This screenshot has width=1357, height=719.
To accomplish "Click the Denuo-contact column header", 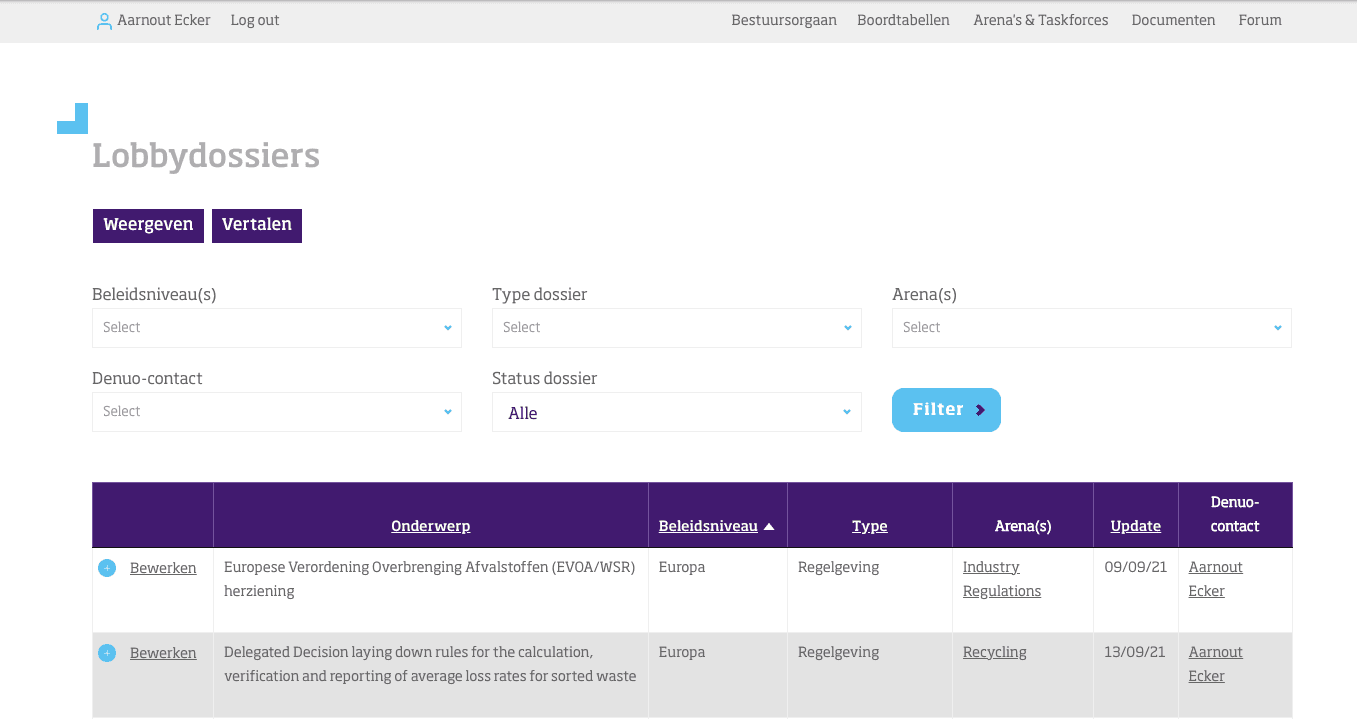I will pyautogui.click(x=1235, y=514).
